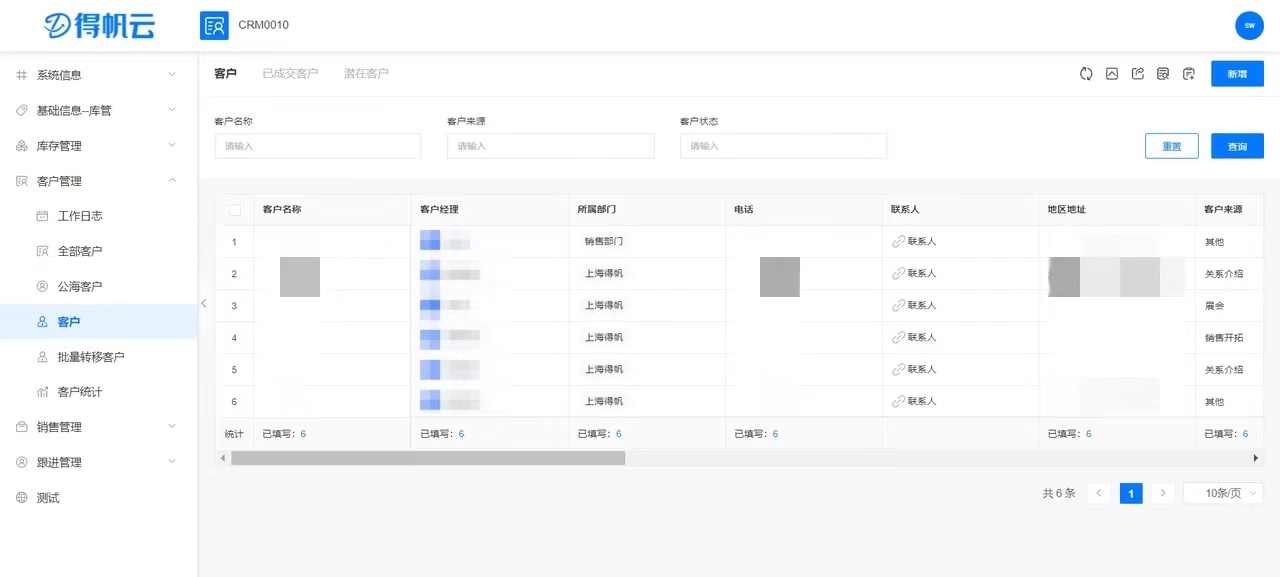The height and width of the screenshot is (577, 1280).
Task: Open the share icon in the toolbar
Action: coord(1137,73)
